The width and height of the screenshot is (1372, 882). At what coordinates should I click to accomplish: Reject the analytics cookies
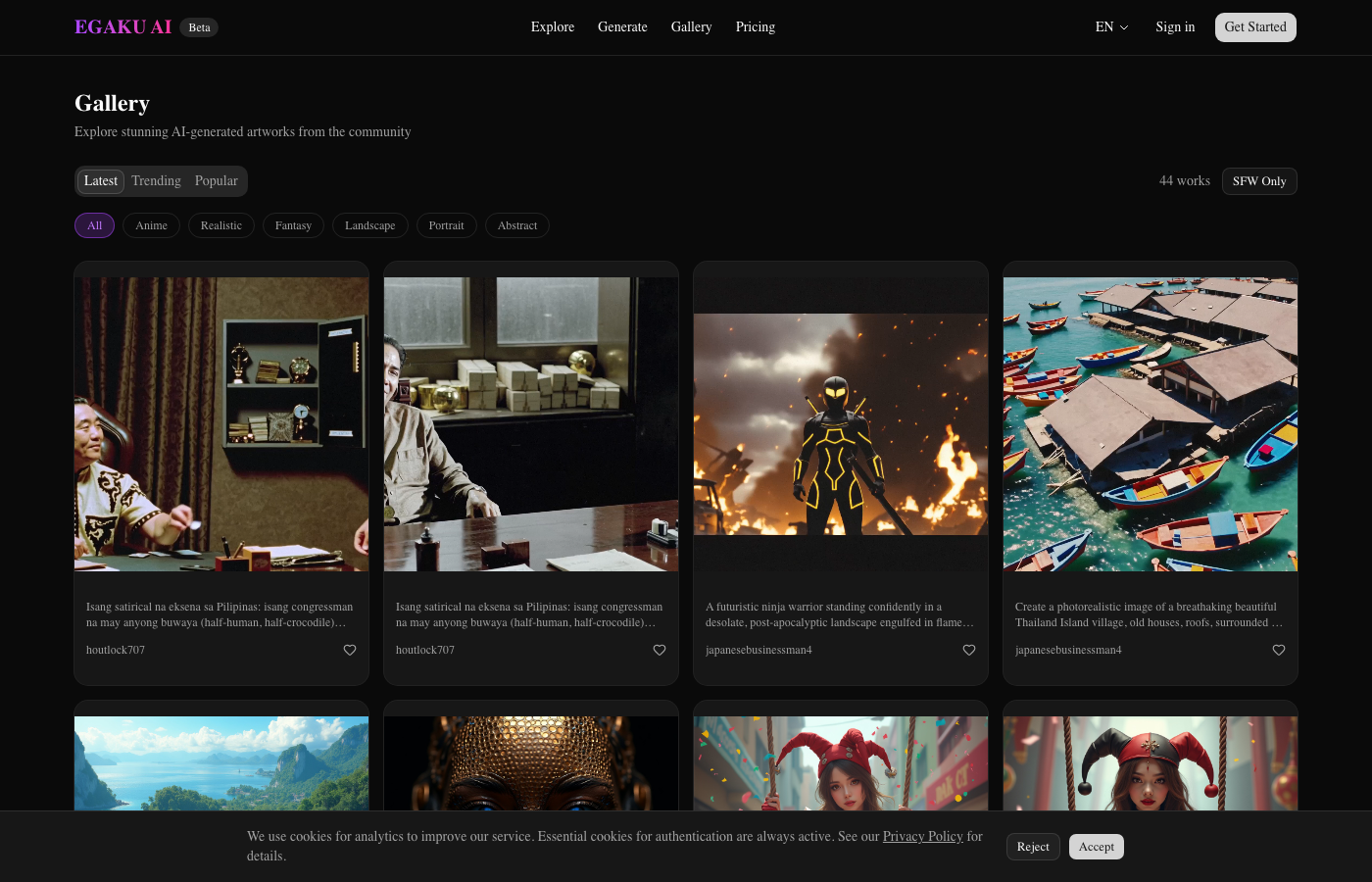[x=1033, y=847]
